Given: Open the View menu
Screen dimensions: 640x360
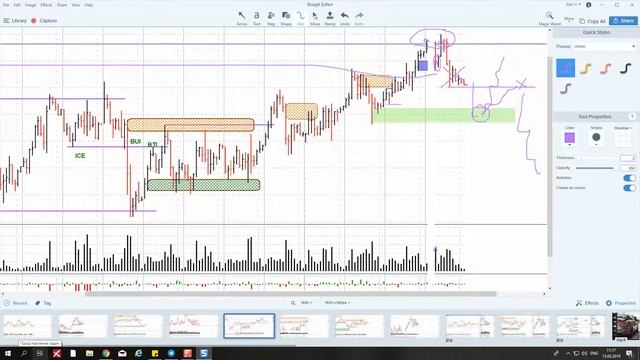Looking at the screenshot, I should pyautogui.click(x=76, y=5).
